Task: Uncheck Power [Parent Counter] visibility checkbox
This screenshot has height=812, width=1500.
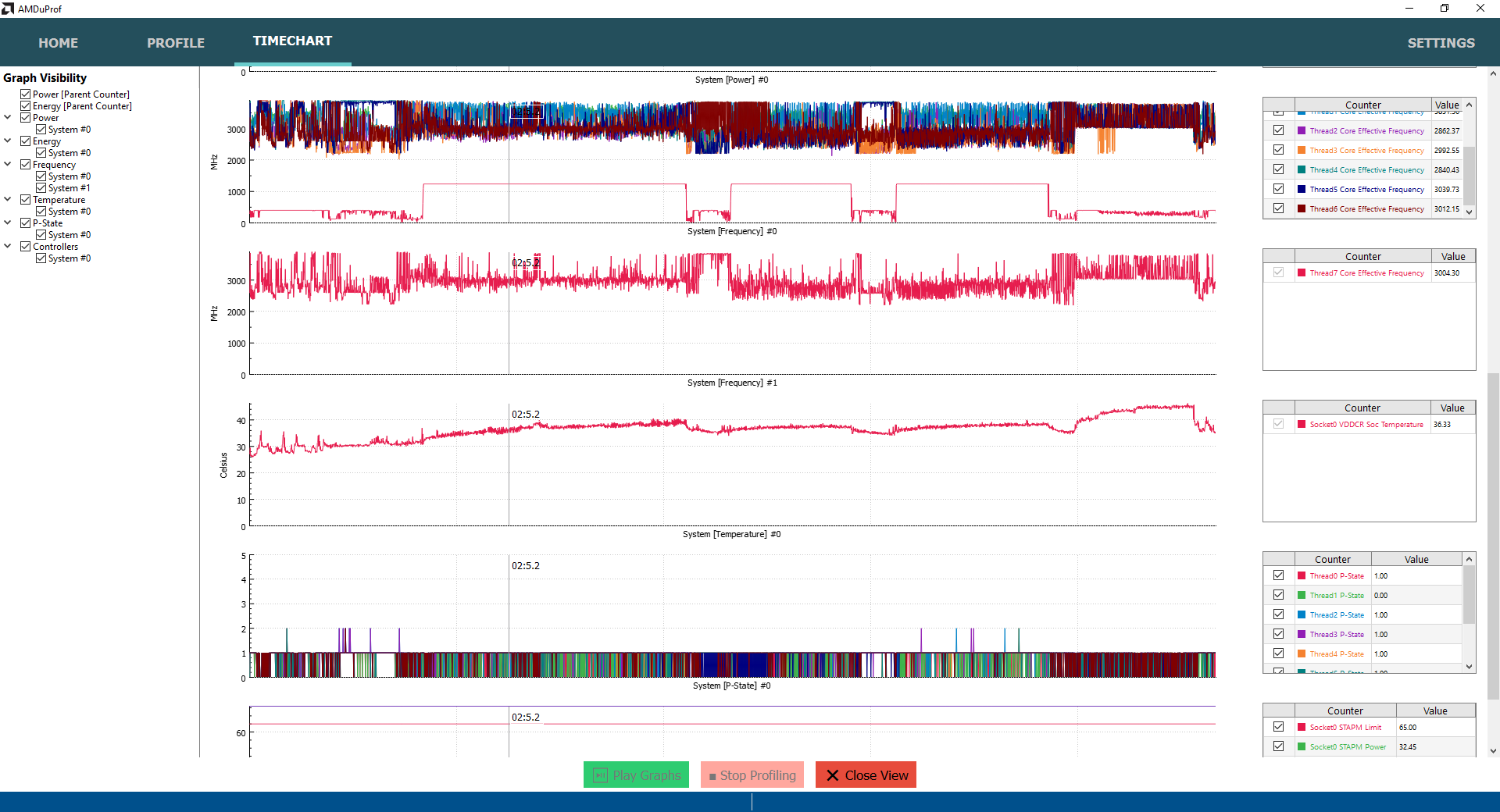Action: [x=26, y=94]
